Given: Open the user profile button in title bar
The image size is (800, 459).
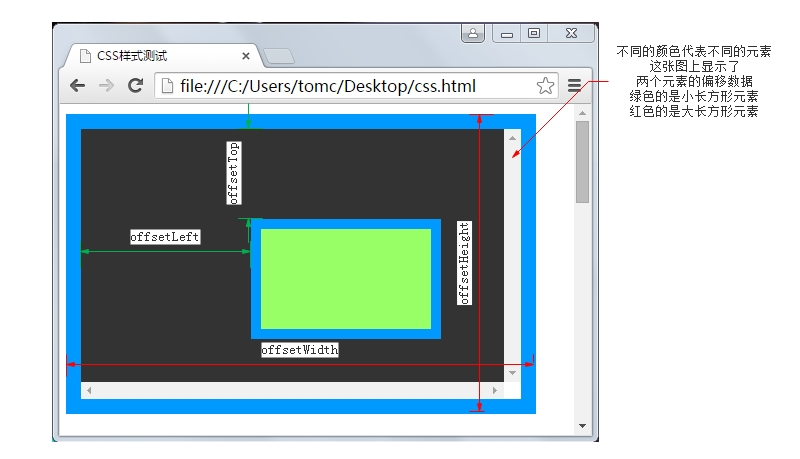Looking at the screenshot, I should pos(473,34).
